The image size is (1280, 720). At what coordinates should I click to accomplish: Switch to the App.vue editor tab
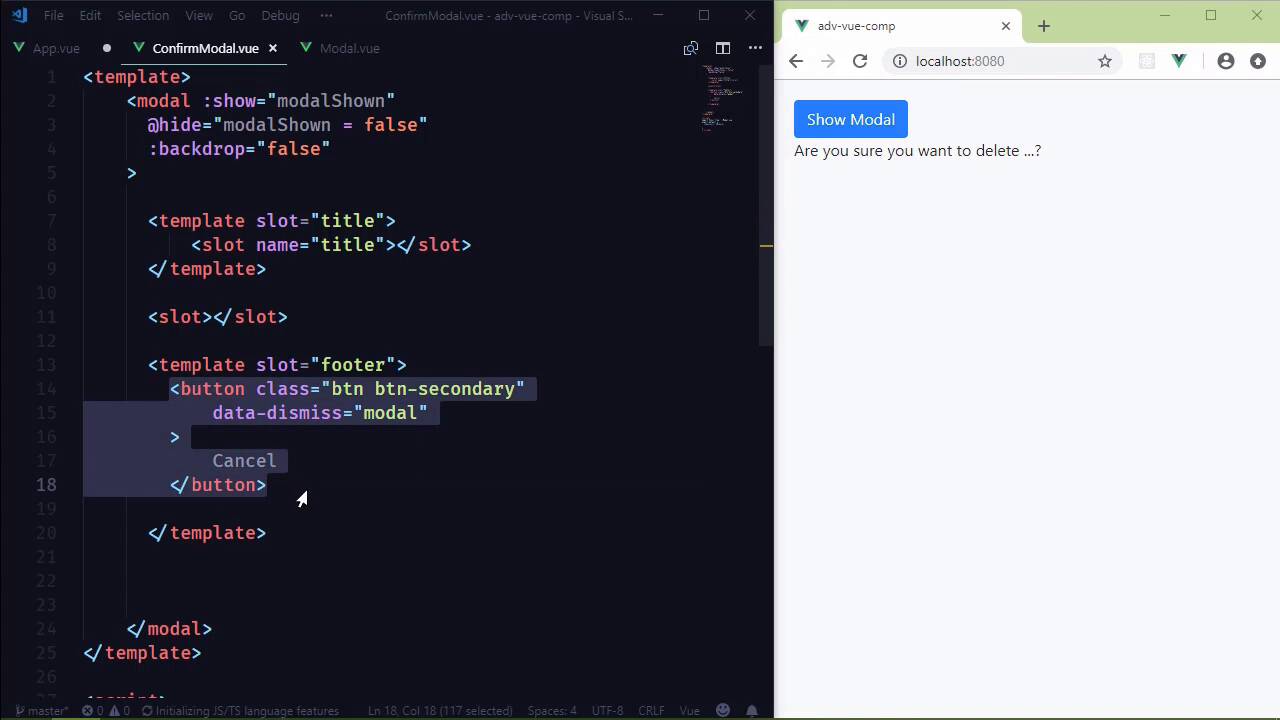click(56, 48)
